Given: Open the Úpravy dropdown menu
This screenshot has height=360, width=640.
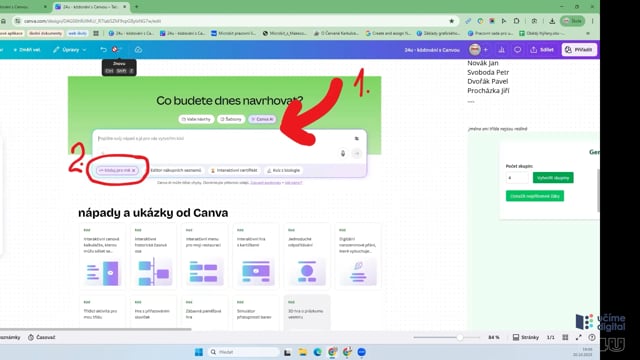Looking at the screenshot, I should pyautogui.click(x=69, y=50).
